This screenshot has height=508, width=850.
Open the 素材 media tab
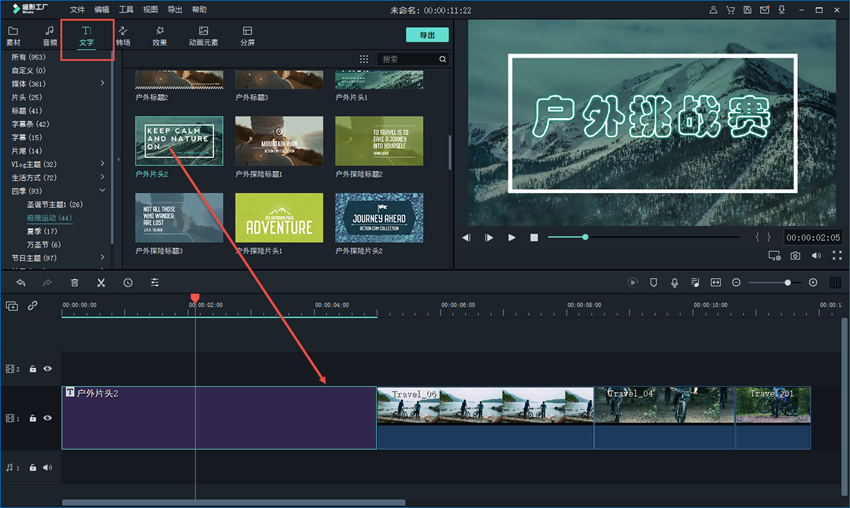tap(13, 36)
